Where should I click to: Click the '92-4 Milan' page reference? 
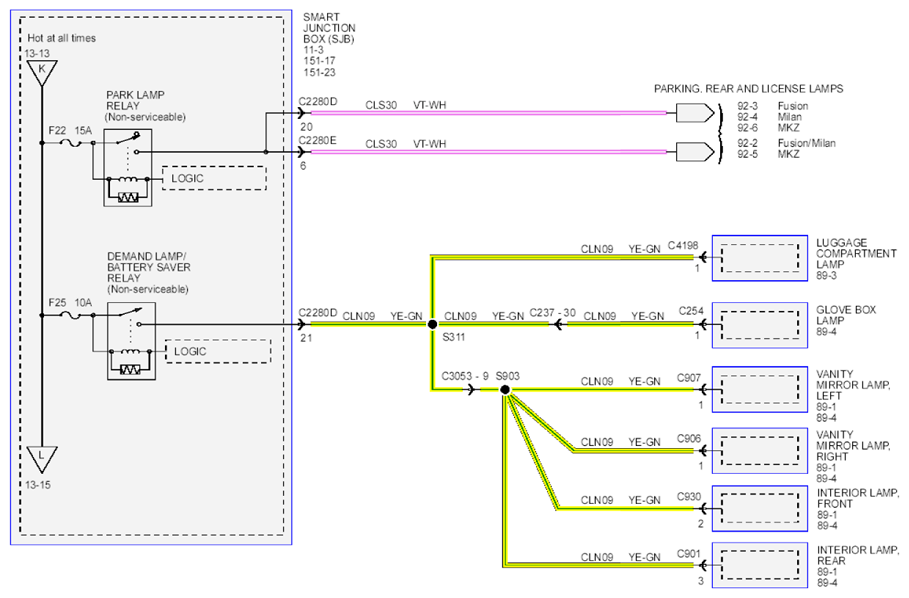point(769,117)
